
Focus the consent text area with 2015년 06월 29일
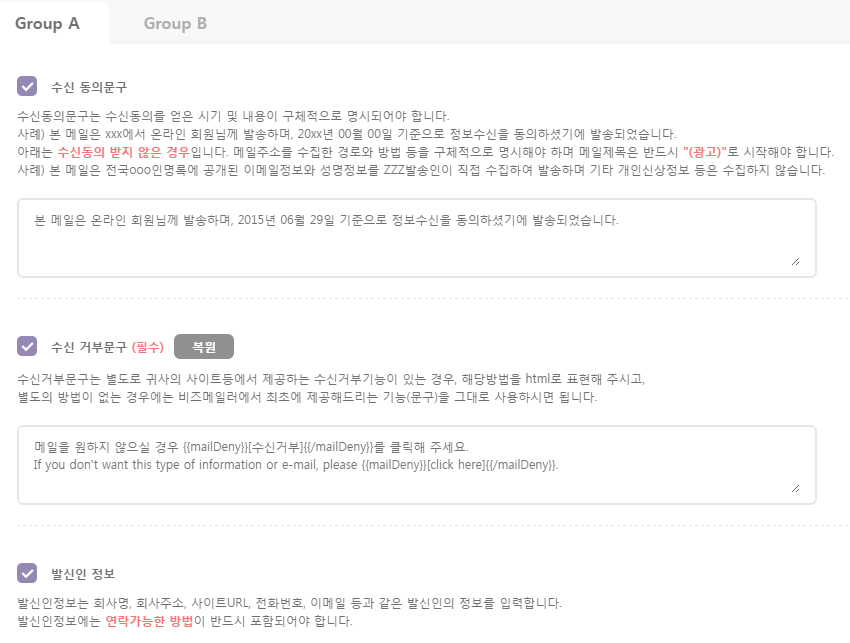point(417,238)
